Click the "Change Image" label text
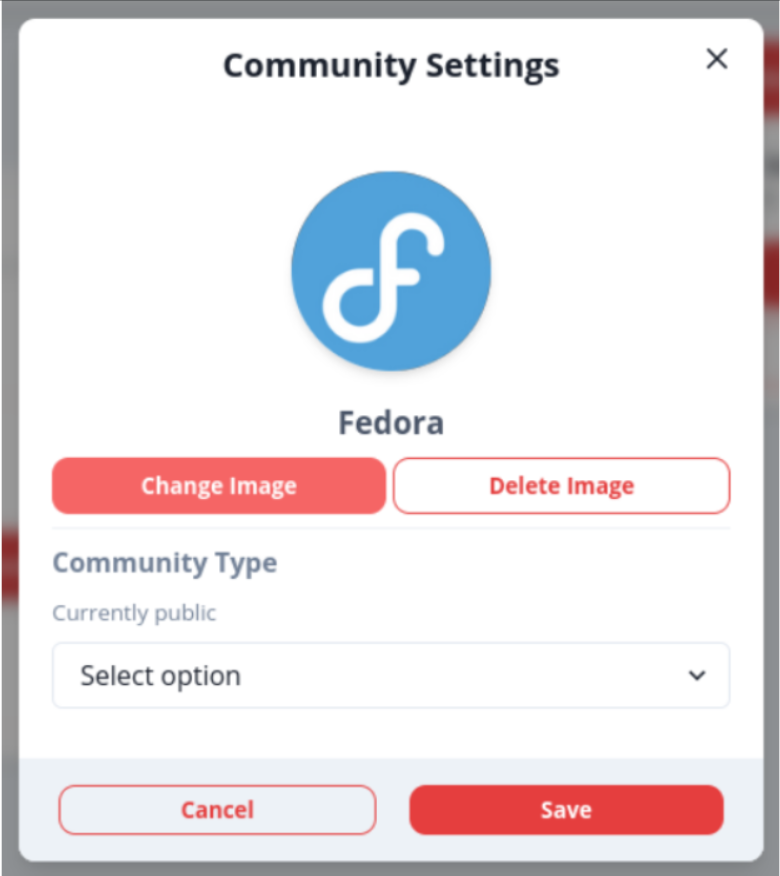 click(x=219, y=486)
